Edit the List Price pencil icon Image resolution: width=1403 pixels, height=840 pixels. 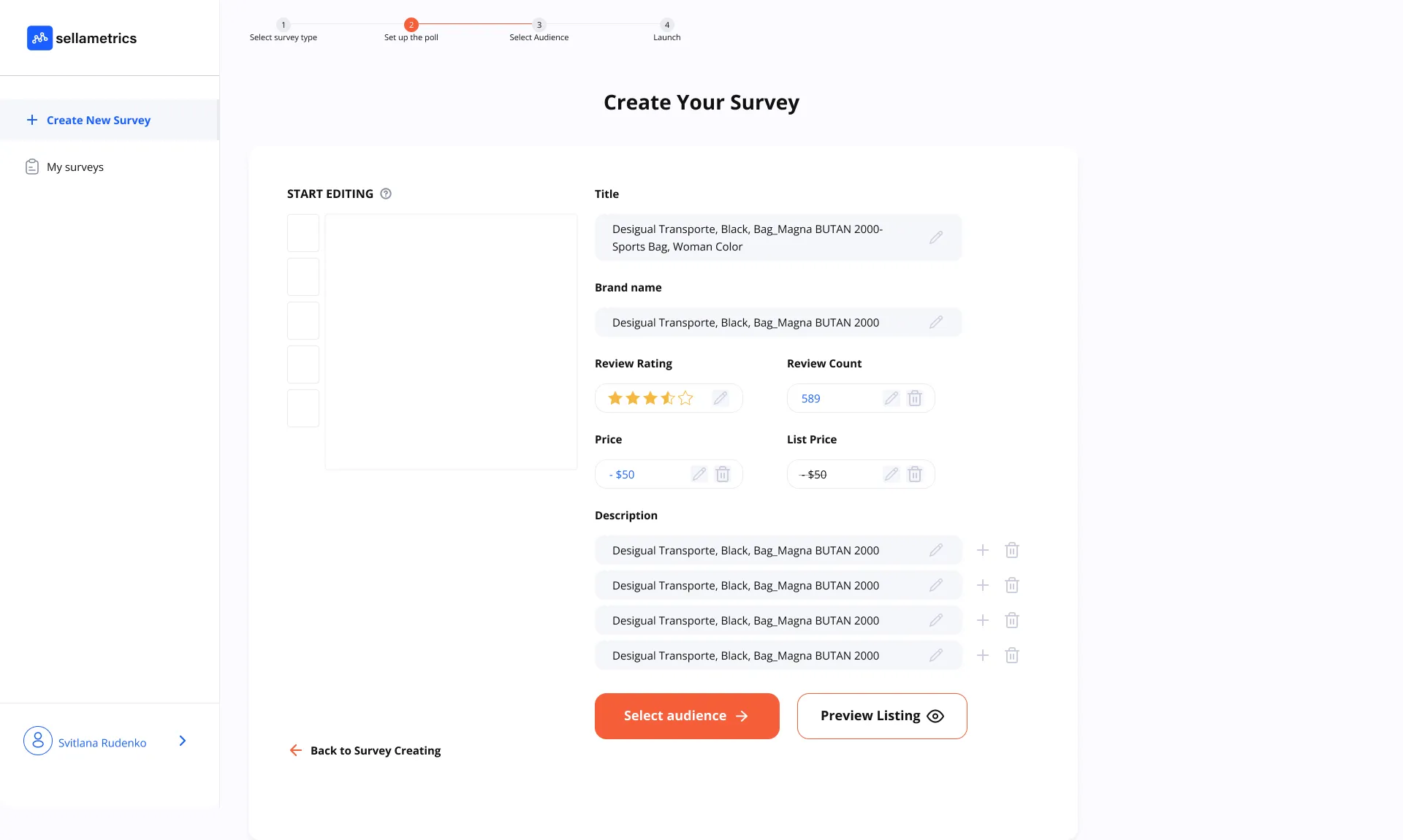click(x=891, y=474)
